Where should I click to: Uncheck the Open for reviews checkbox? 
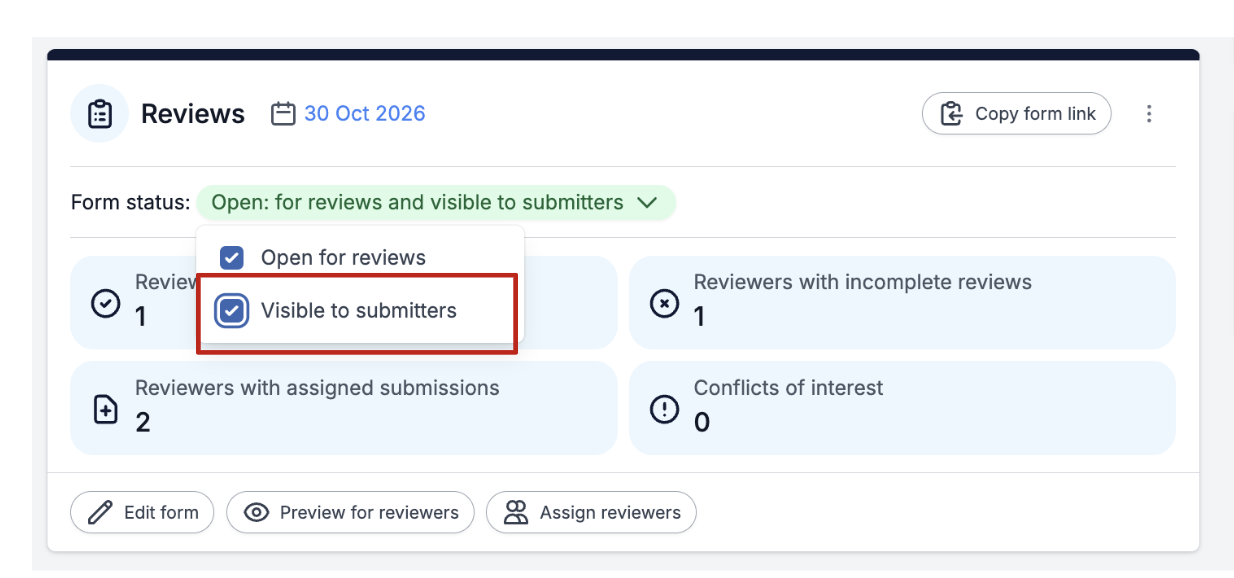(x=231, y=258)
